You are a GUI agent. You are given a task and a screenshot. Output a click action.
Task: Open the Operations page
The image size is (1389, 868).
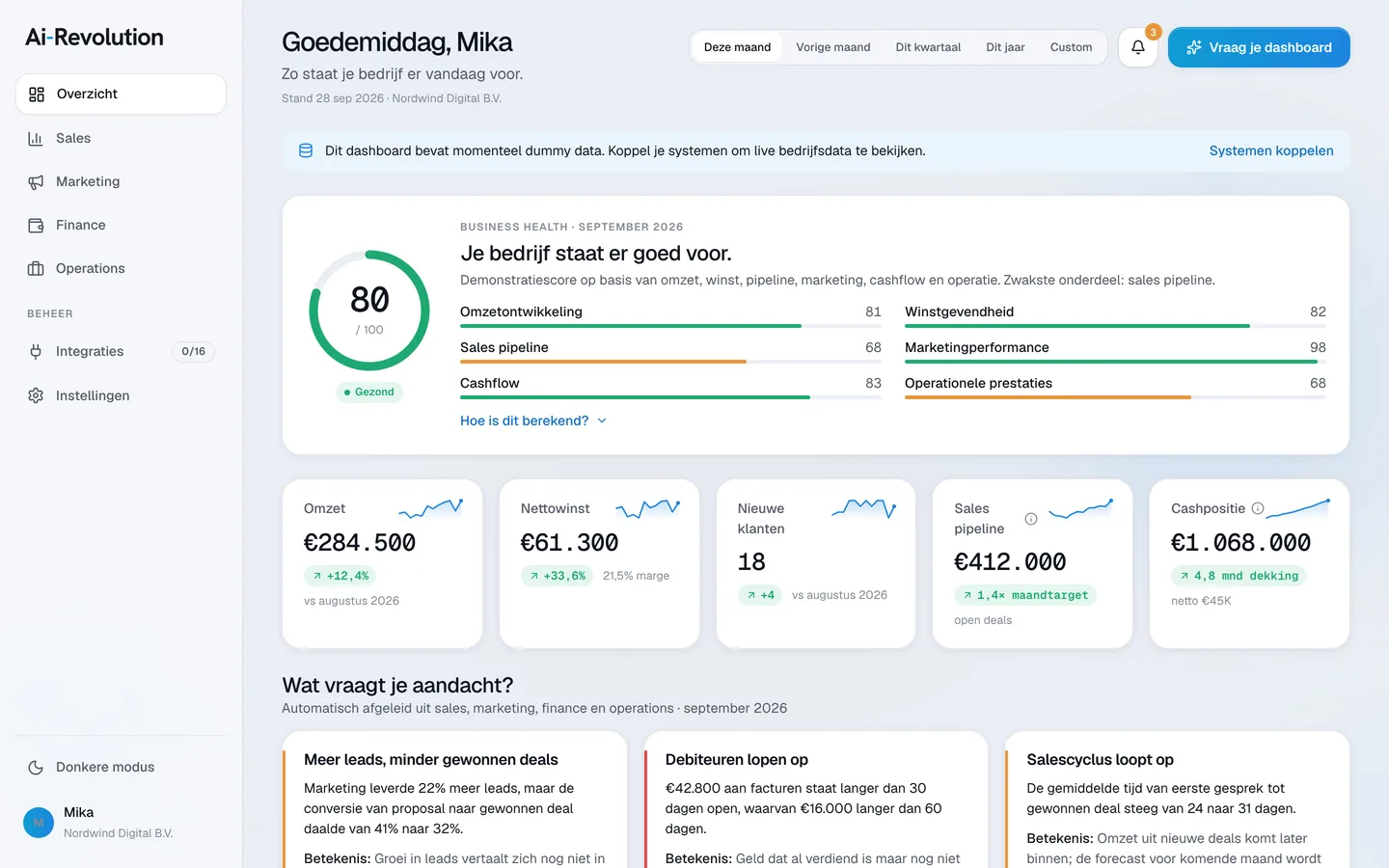coord(122,268)
